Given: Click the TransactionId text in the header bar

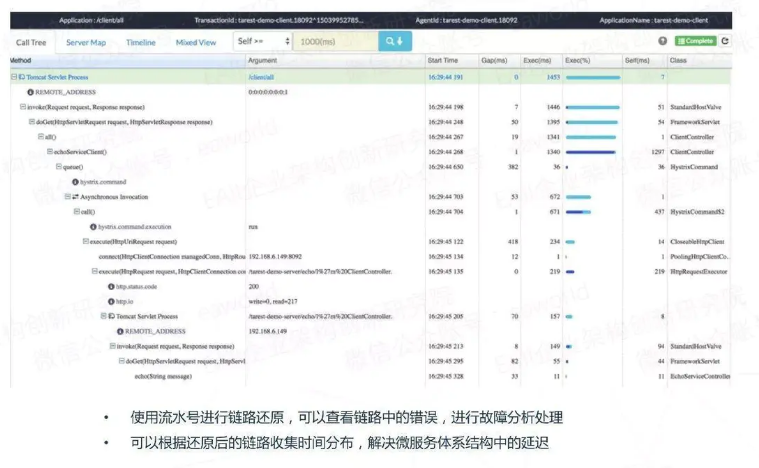Looking at the screenshot, I should coord(279,20).
